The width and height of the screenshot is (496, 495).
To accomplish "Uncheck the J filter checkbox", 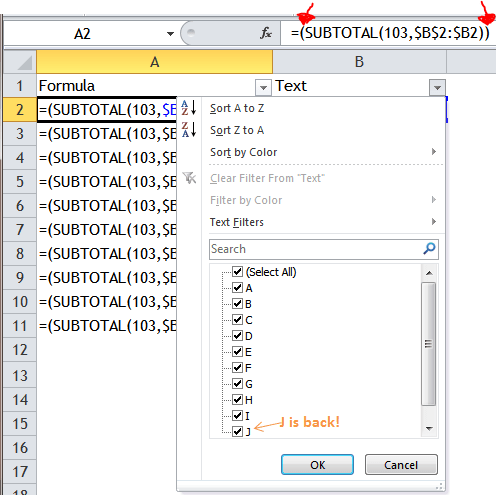I will pyautogui.click(x=237, y=432).
